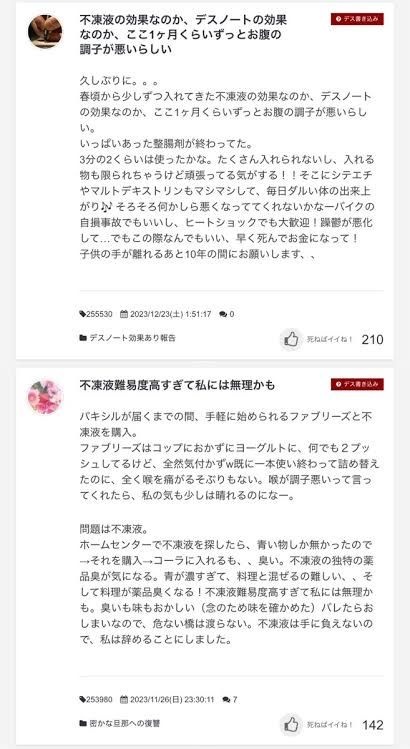This screenshot has height=749, width=410.
Task: Click the post ID number 255530
Action: click(99, 314)
